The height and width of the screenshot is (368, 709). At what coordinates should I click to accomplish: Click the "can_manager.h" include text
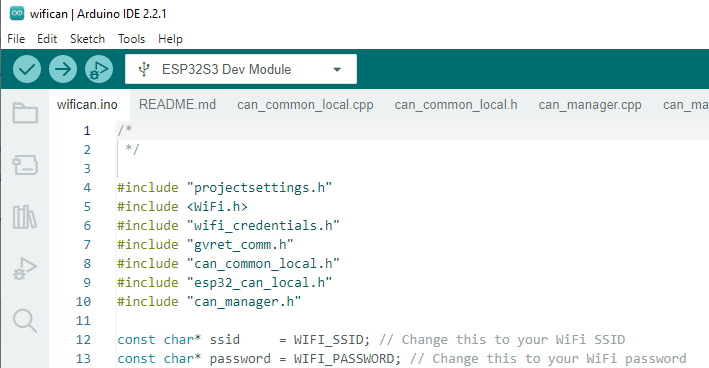point(244,302)
